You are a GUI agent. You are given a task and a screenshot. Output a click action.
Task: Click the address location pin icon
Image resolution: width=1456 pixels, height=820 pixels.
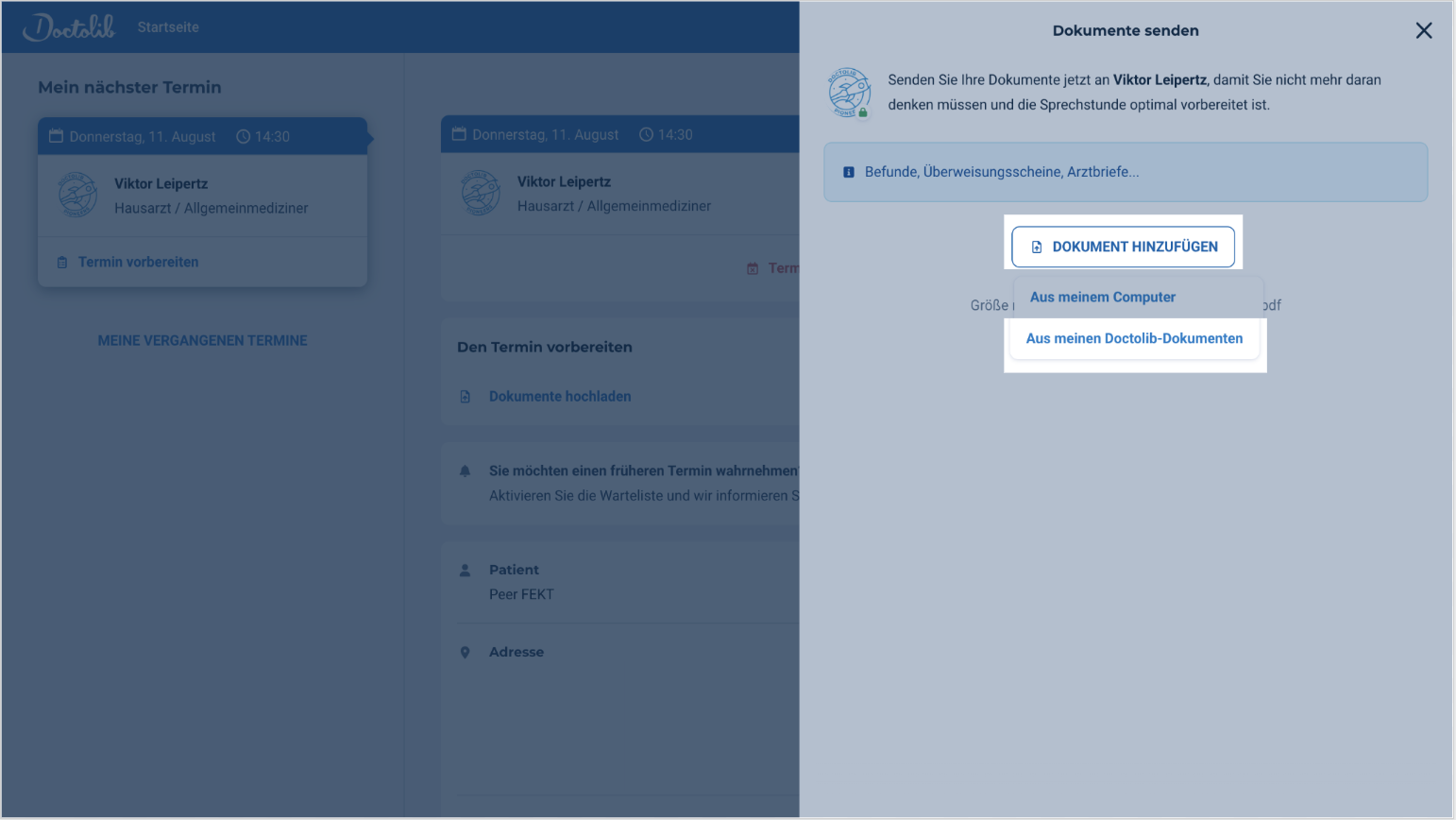point(465,653)
